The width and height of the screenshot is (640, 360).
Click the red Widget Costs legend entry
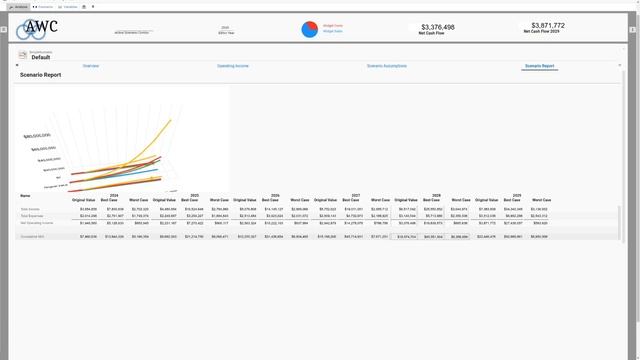333,26
